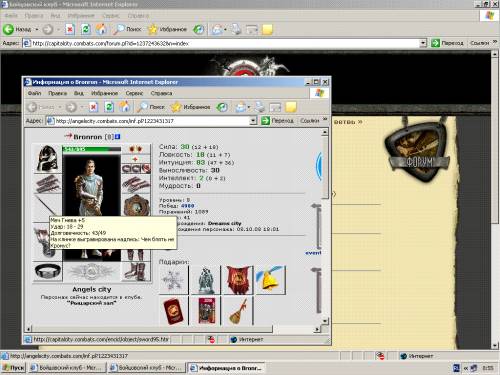Click the black belt equipment icon
This screenshot has height=375, width=500.
(x=48, y=271)
